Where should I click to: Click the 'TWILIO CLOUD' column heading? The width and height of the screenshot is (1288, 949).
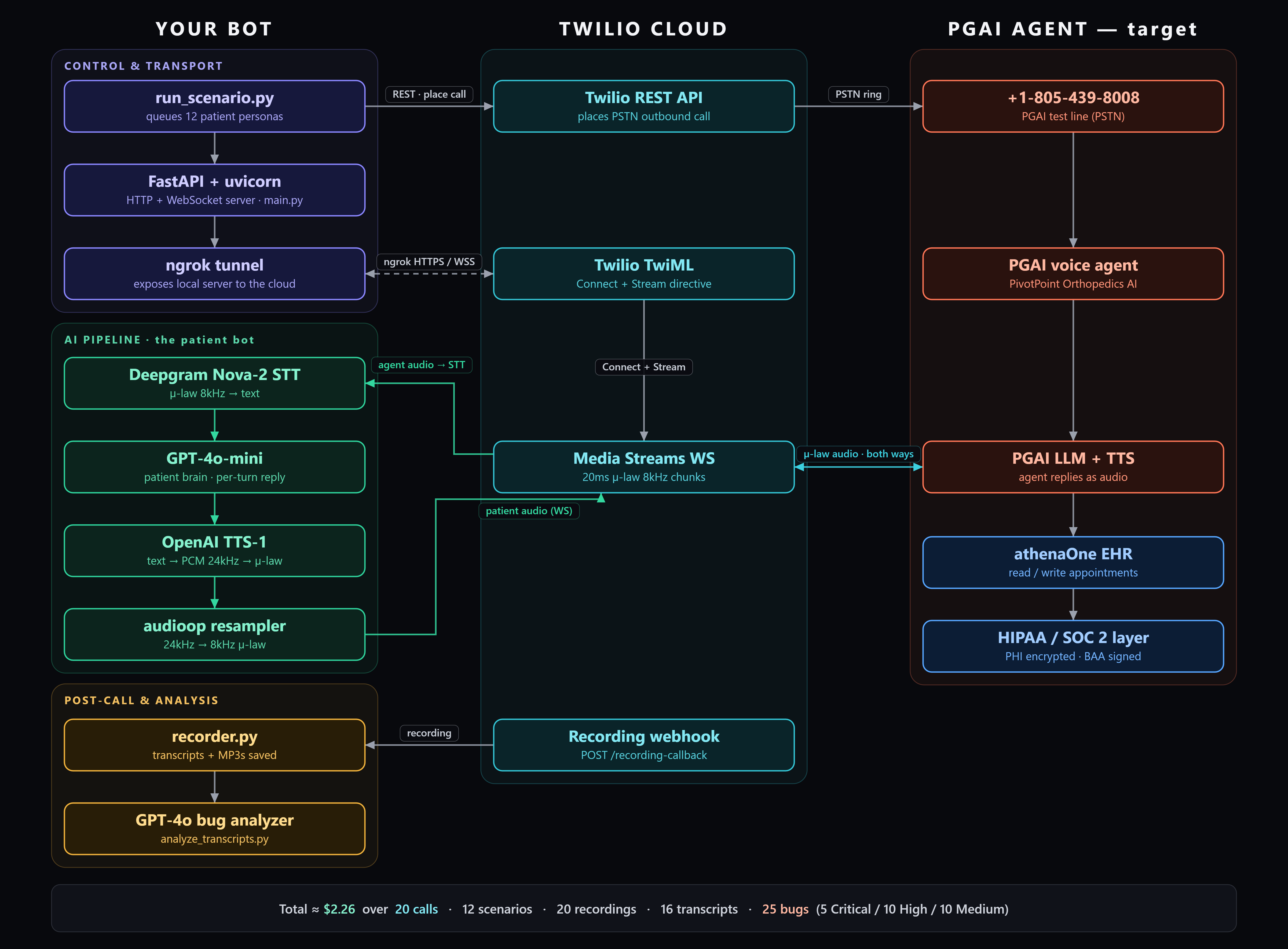click(644, 29)
